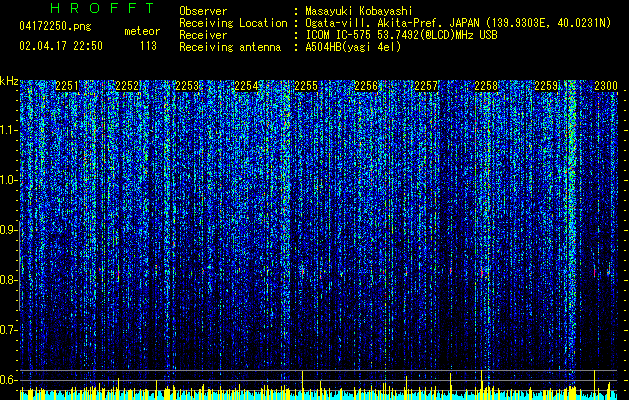Click the Receiving antenna label
629x400 pixels.
[x=230, y=47]
